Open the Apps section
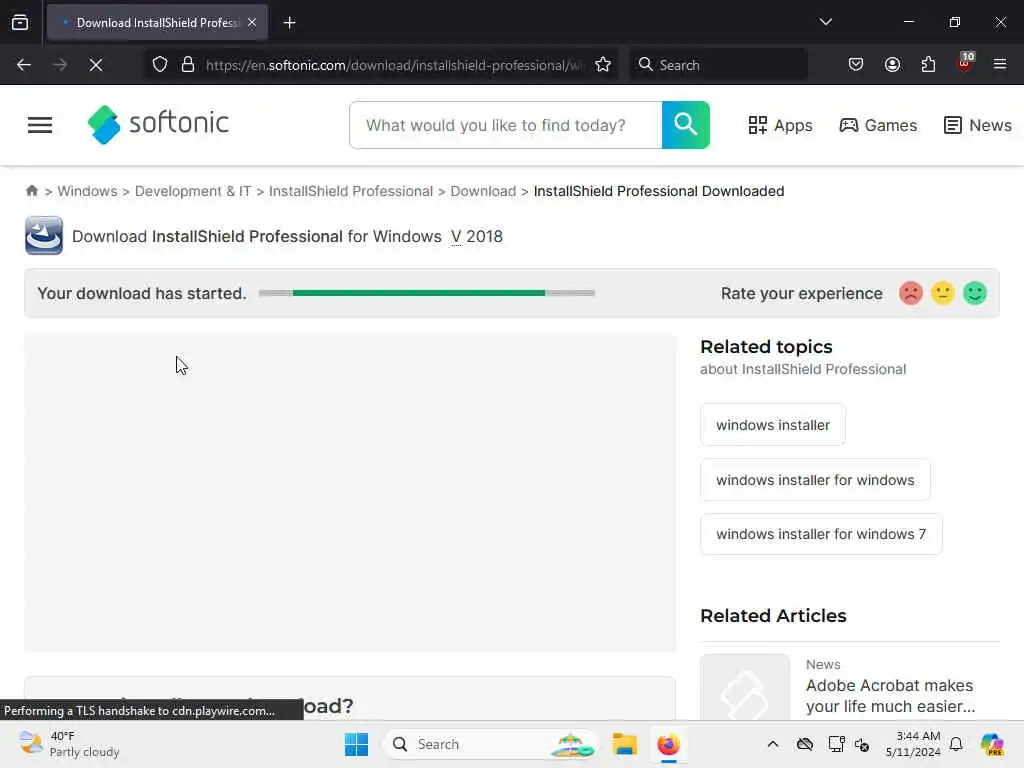The width and height of the screenshot is (1024, 768). (x=780, y=125)
